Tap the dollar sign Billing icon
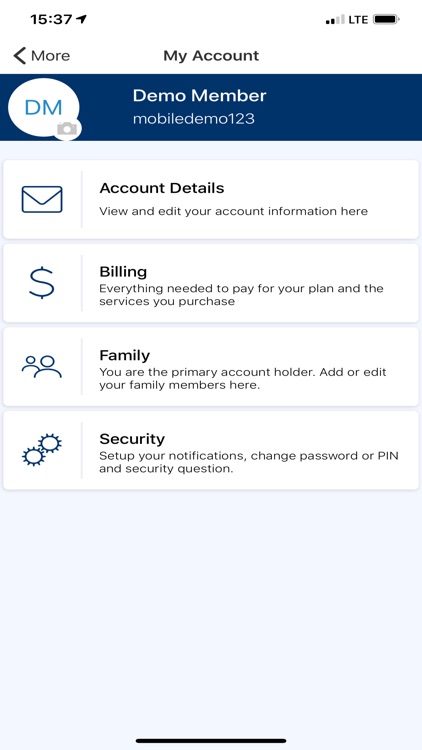Viewport: 422px width, 750px height. [42, 283]
